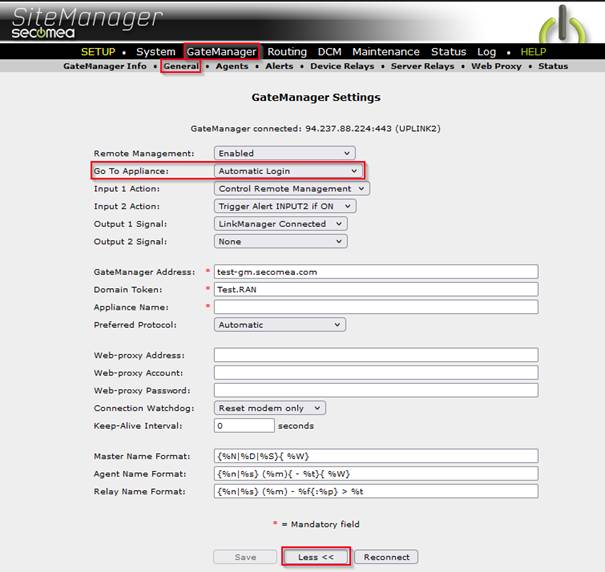The image size is (605, 572).
Task: Click the GateManager Address field
Action: (376, 272)
